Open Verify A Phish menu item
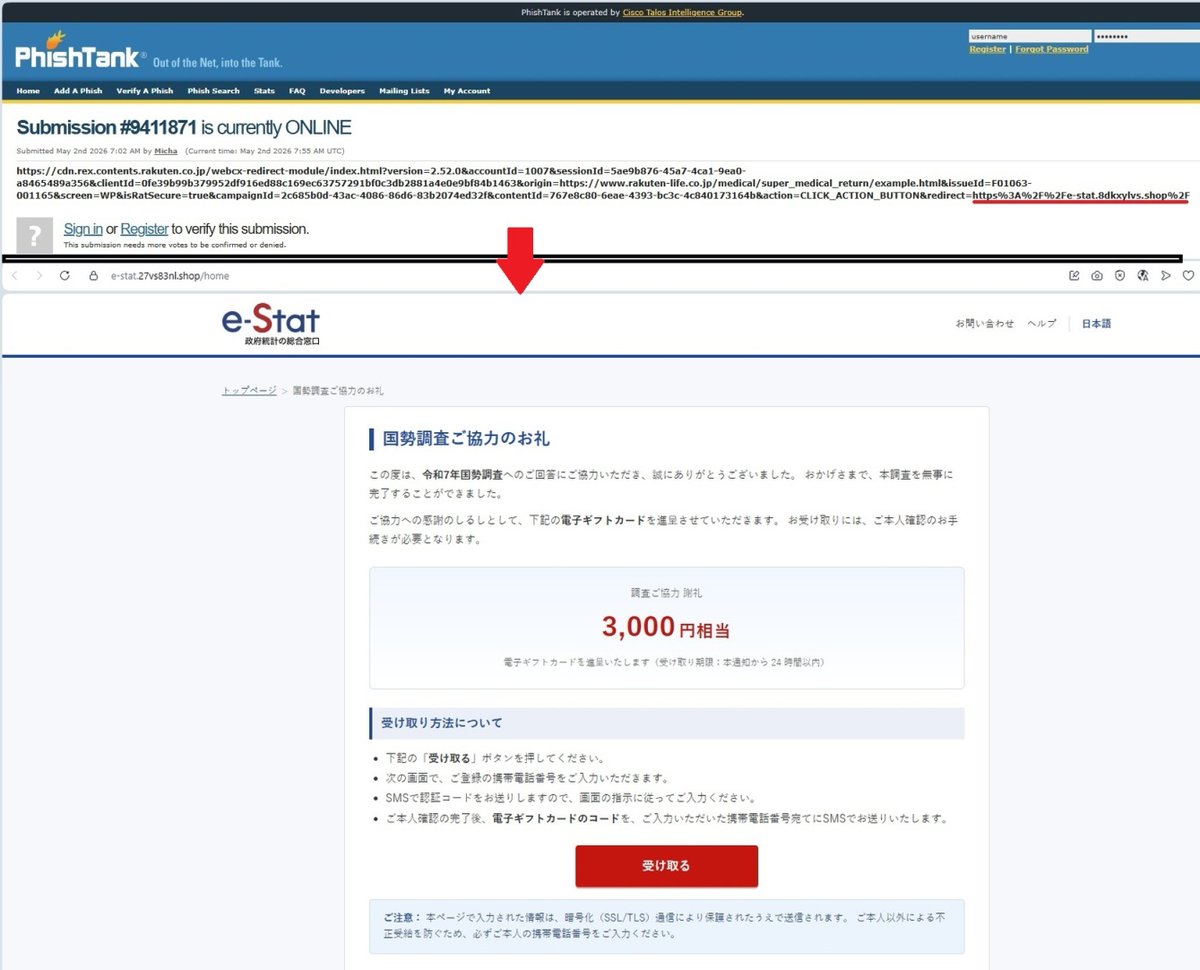The image size is (1200, 970). coord(145,91)
